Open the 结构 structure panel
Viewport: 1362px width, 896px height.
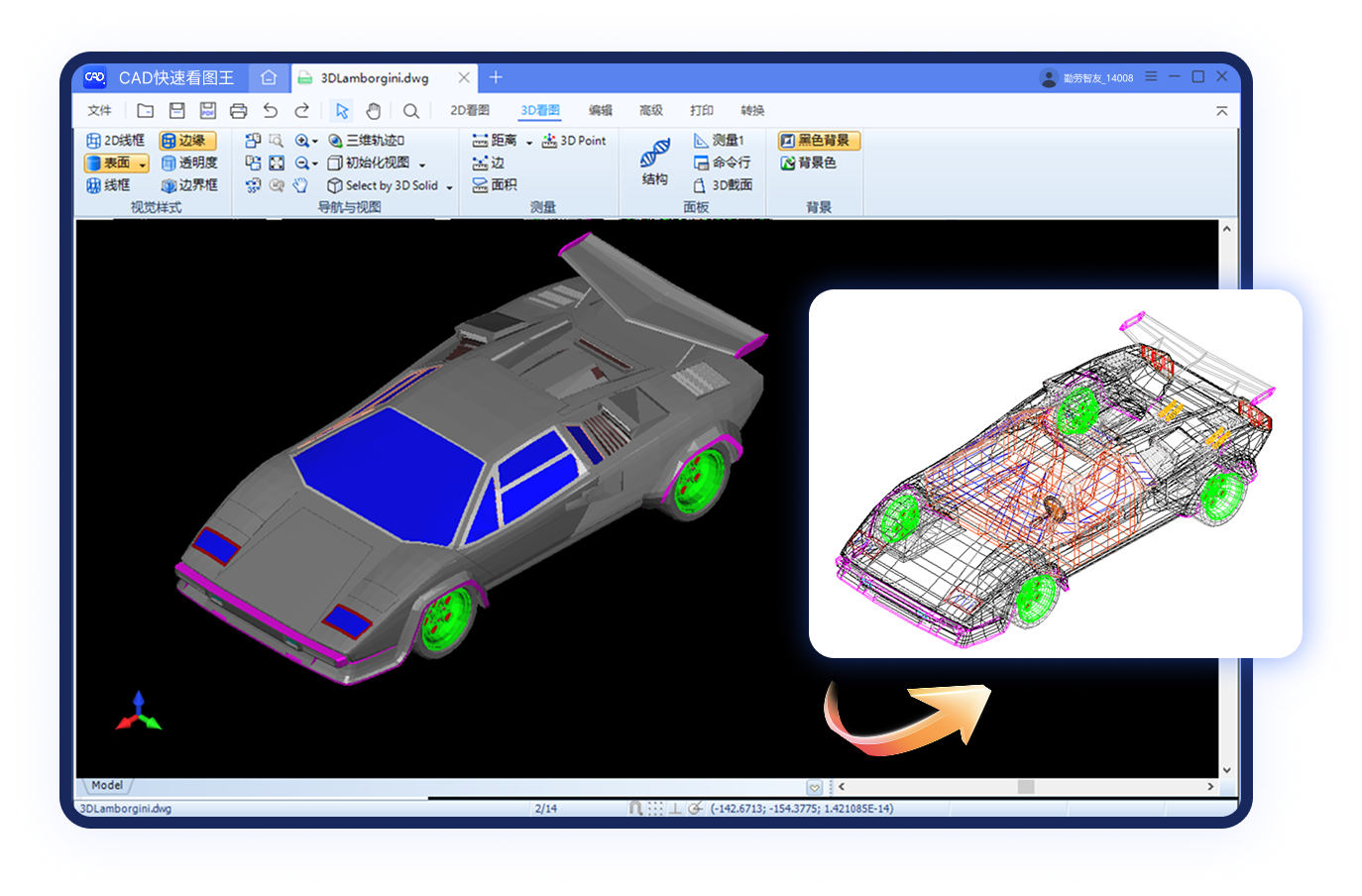[x=654, y=163]
